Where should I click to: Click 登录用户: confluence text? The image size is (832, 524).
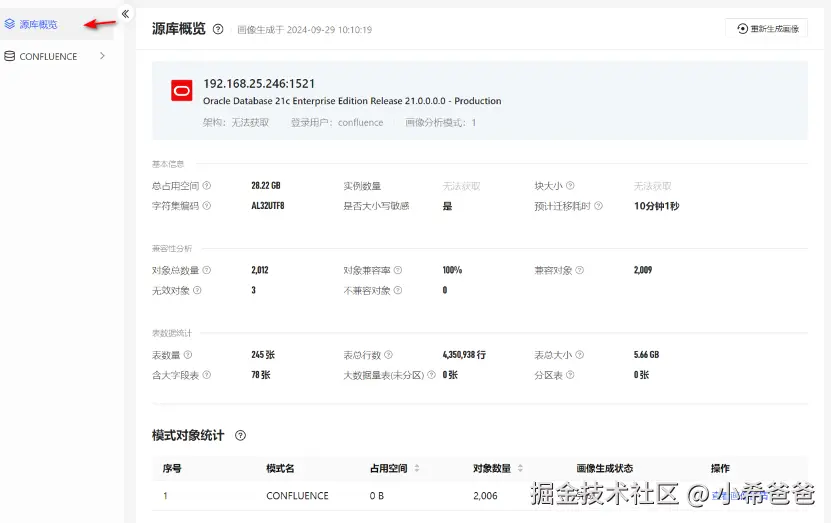(336, 123)
